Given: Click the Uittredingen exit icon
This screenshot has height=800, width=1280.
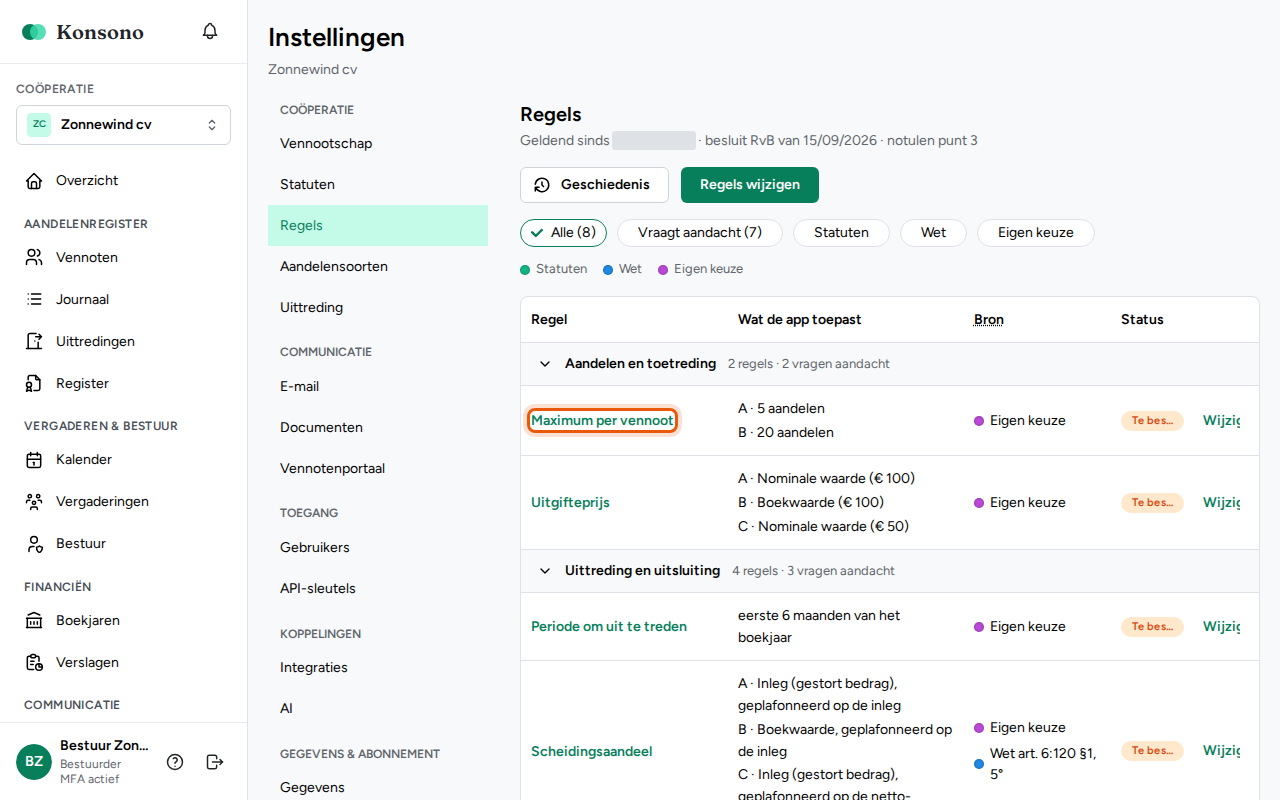Looking at the screenshot, I should 35,342.
